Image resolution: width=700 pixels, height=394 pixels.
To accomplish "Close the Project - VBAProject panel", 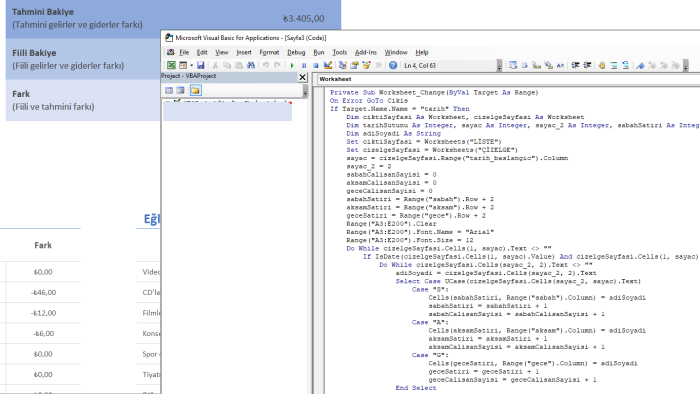I will tap(302, 77).
